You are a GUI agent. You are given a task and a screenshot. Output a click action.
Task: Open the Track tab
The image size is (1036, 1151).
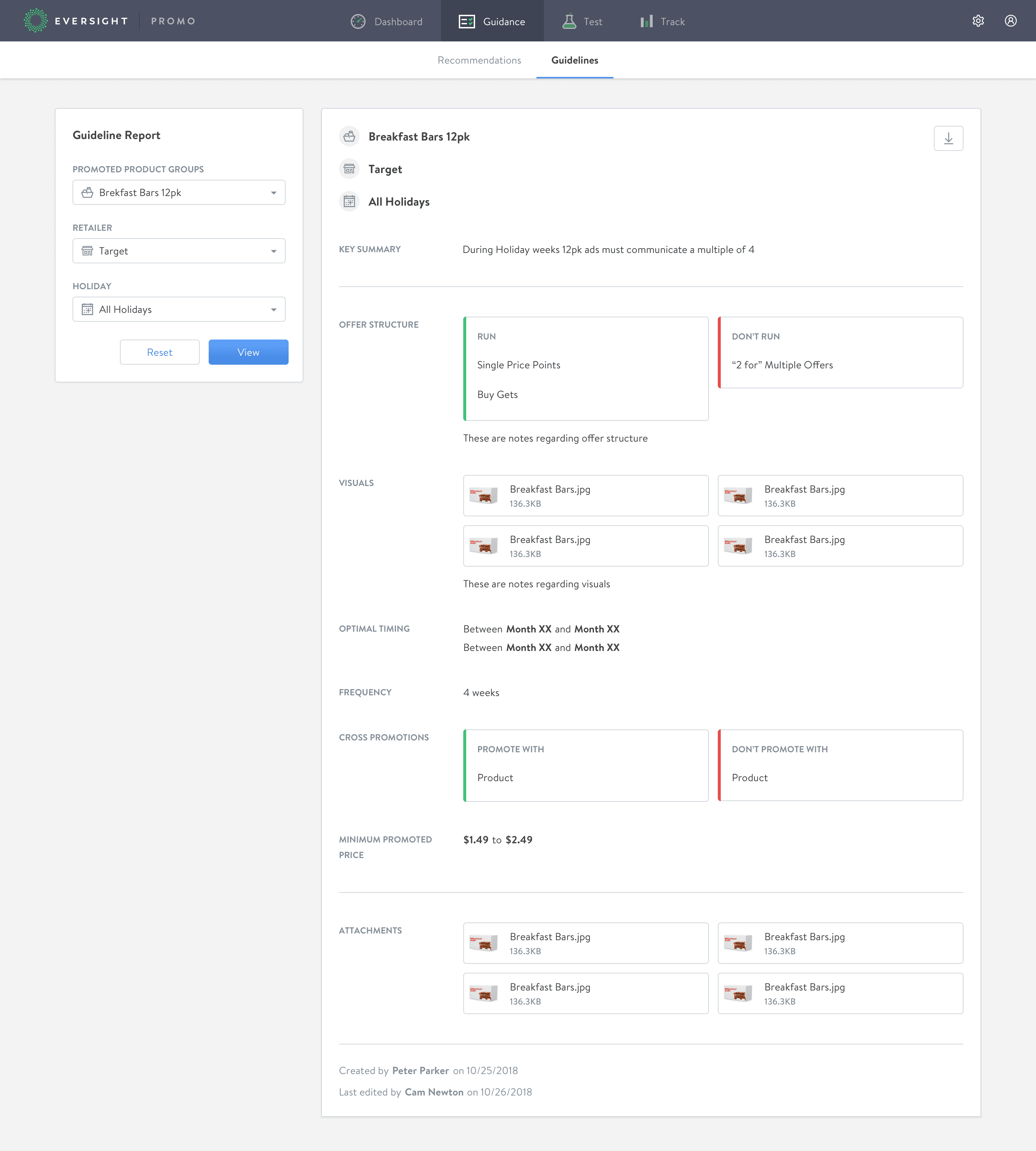tap(663, 21)
